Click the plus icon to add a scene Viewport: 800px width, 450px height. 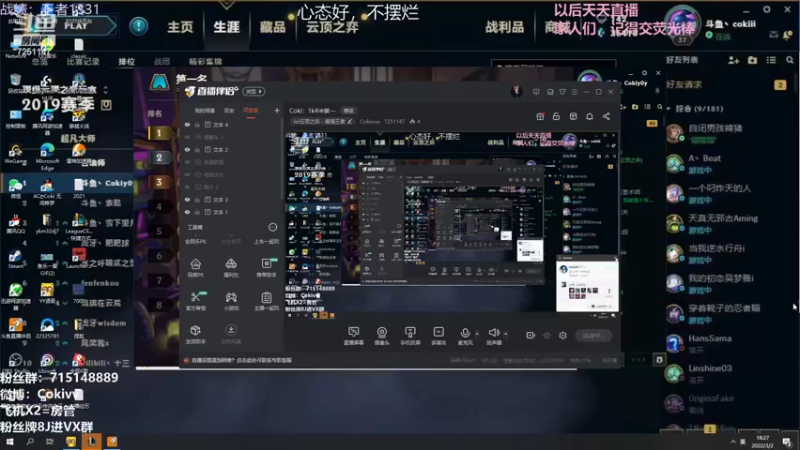tap(277, 110)
